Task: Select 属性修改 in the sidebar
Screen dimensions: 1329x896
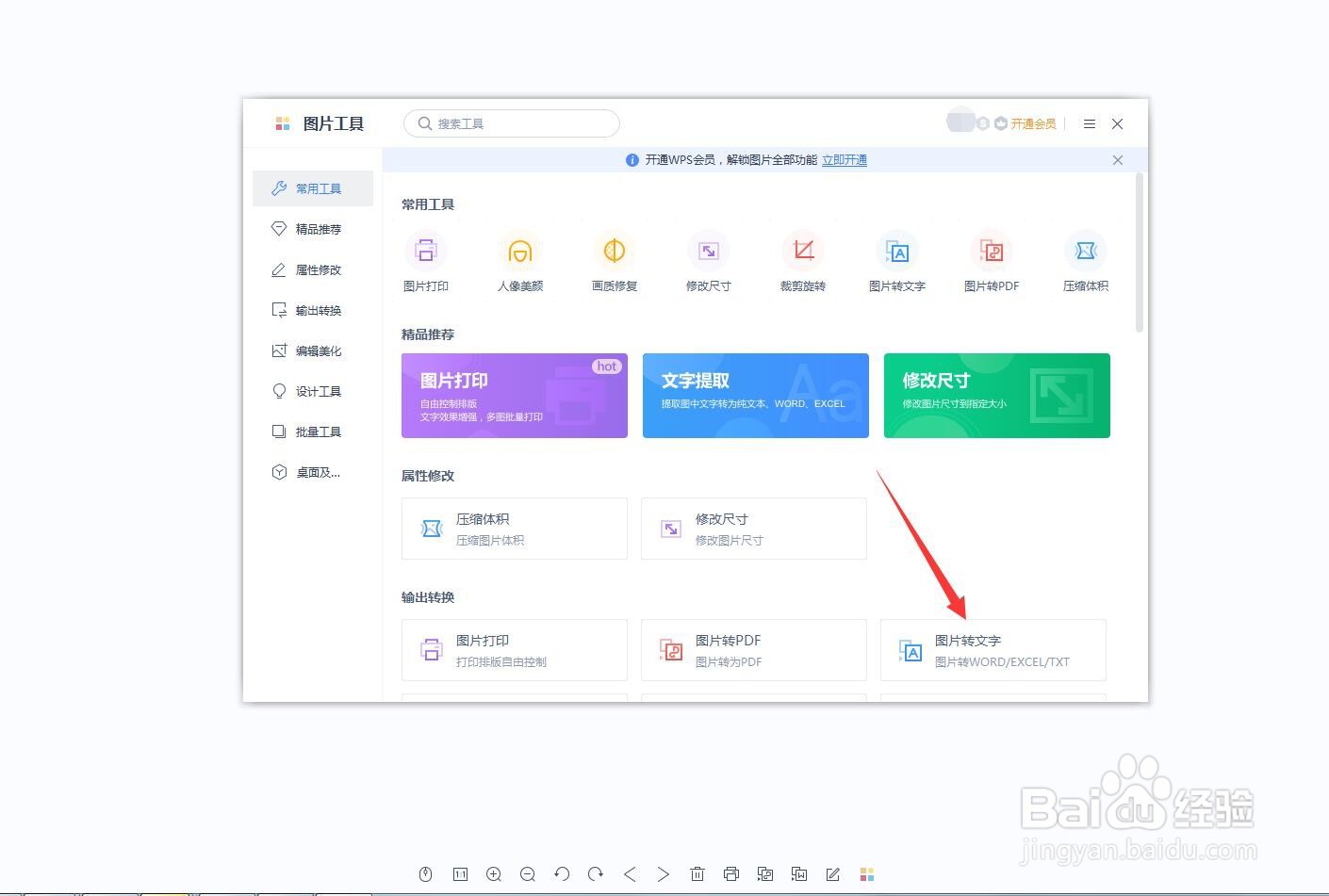Action: coord(313,269)
